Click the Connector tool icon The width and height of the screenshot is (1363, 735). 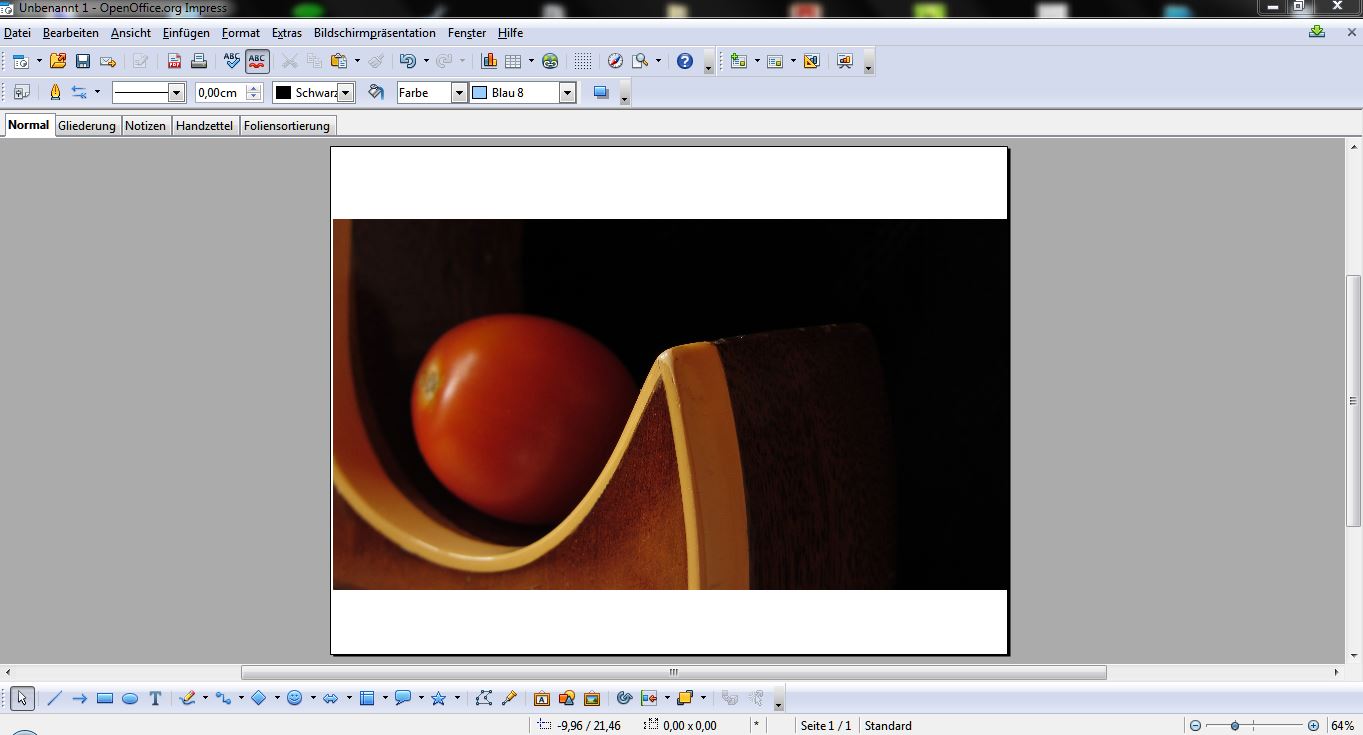(222, 698)
